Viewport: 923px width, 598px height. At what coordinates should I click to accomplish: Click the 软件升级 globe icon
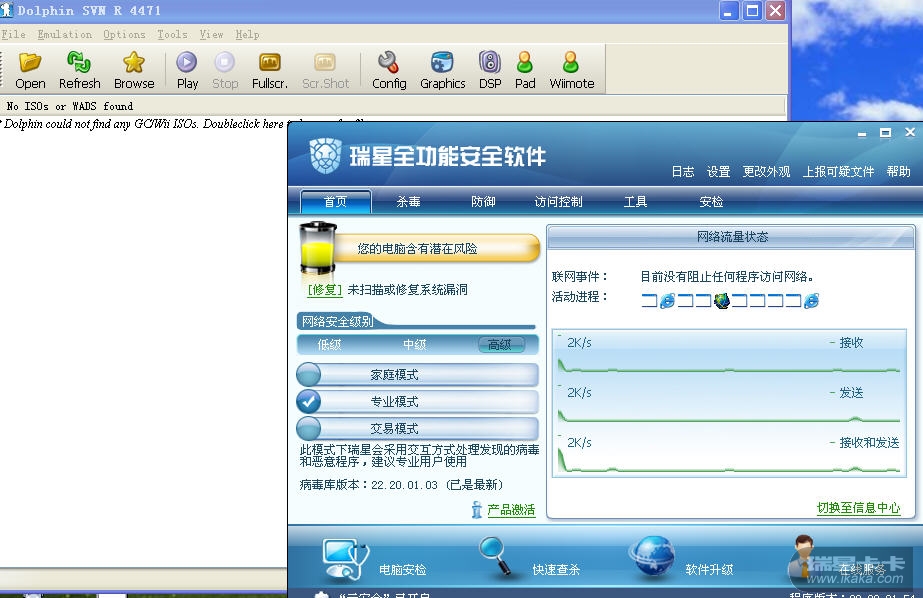[x=652, y=556]
